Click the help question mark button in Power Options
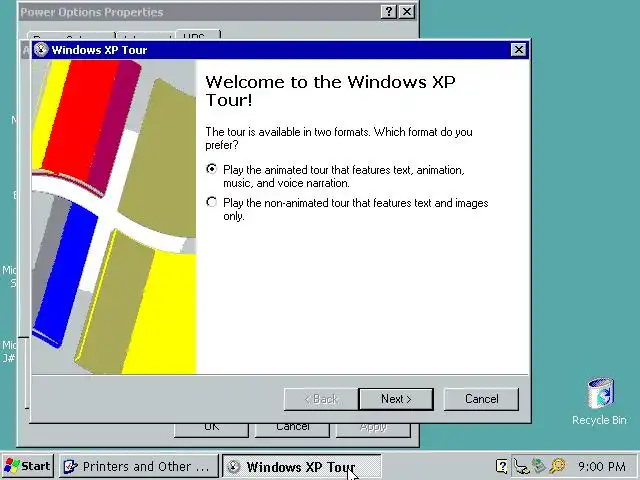This screenshot has width=640, height=480. click(x=389, y=12)
